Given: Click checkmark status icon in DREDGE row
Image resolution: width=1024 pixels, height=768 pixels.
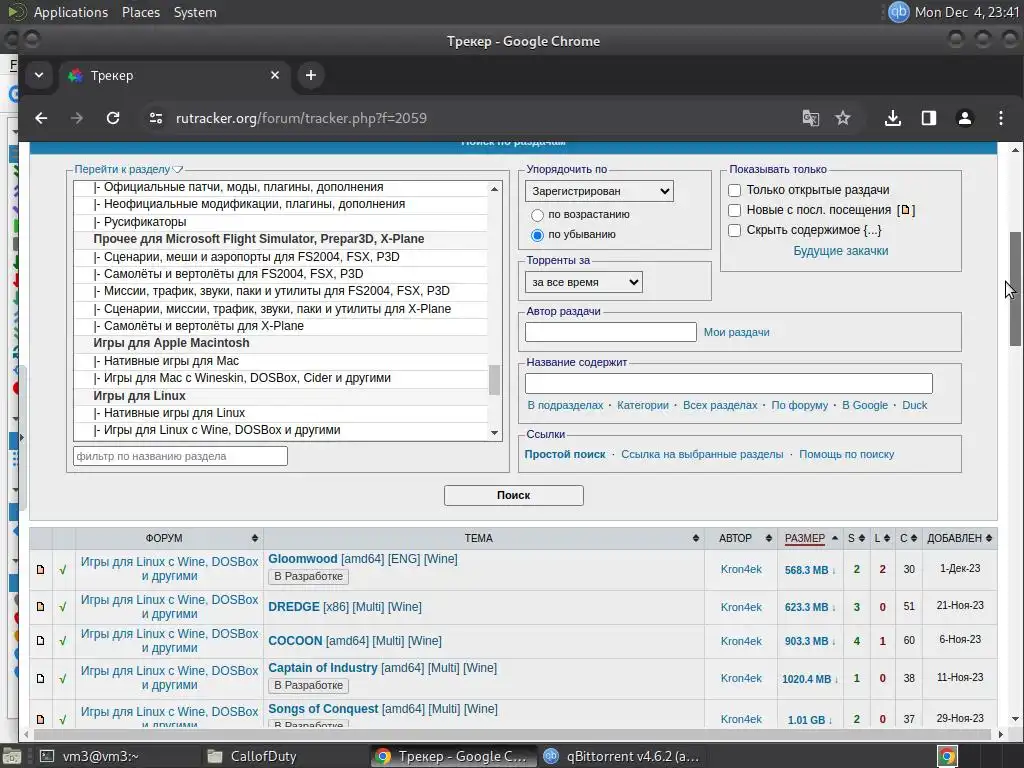Looking at the screenshot, I should (x=63, y=607).
